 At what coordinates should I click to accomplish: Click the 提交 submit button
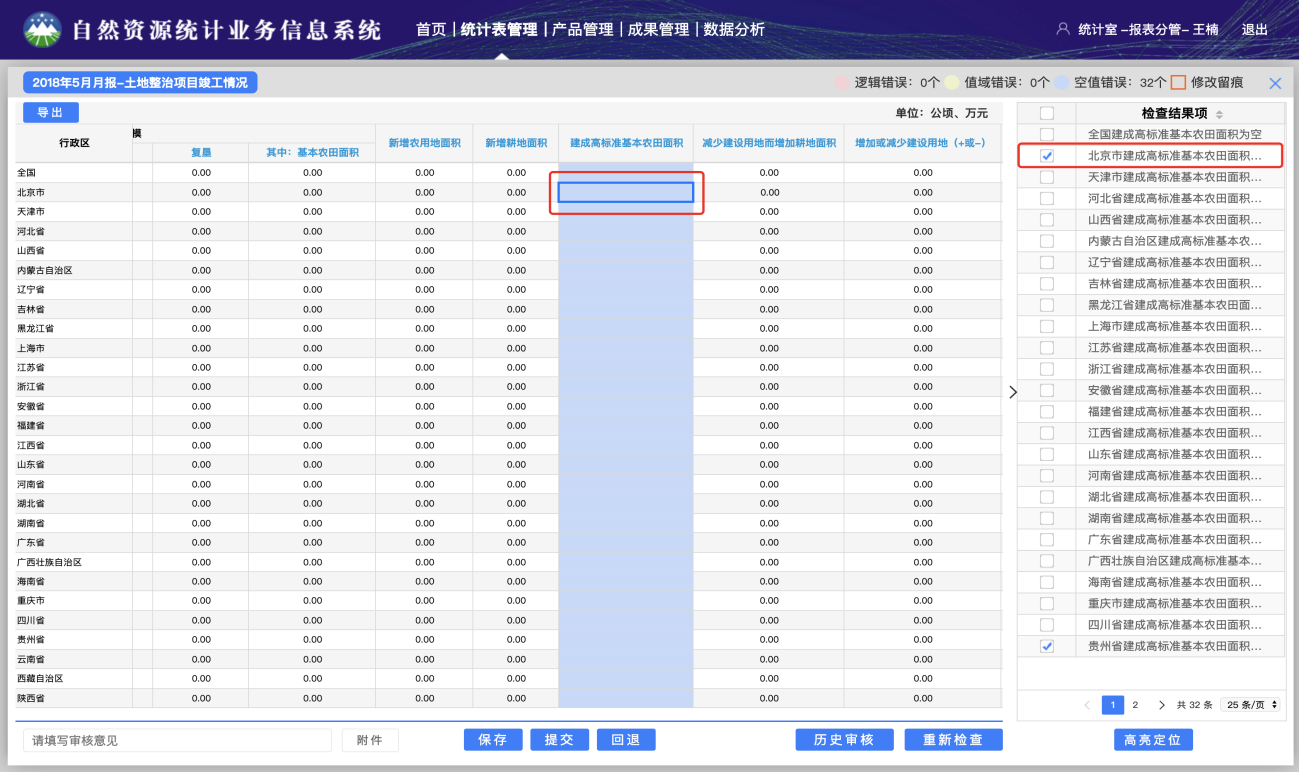click(559, 740)
